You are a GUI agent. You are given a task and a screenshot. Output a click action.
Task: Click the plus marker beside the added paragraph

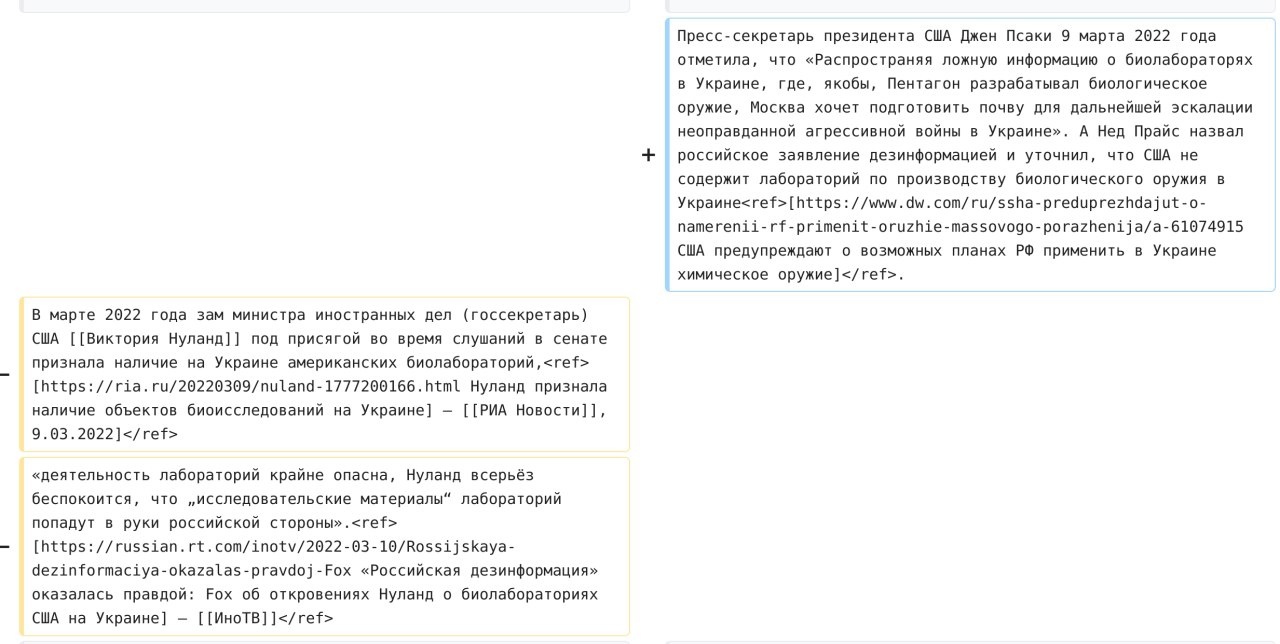(648, 155)
